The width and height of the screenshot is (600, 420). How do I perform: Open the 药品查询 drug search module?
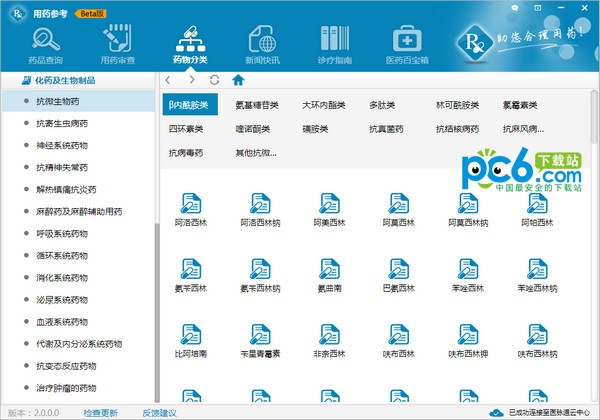tap(47, 45)
